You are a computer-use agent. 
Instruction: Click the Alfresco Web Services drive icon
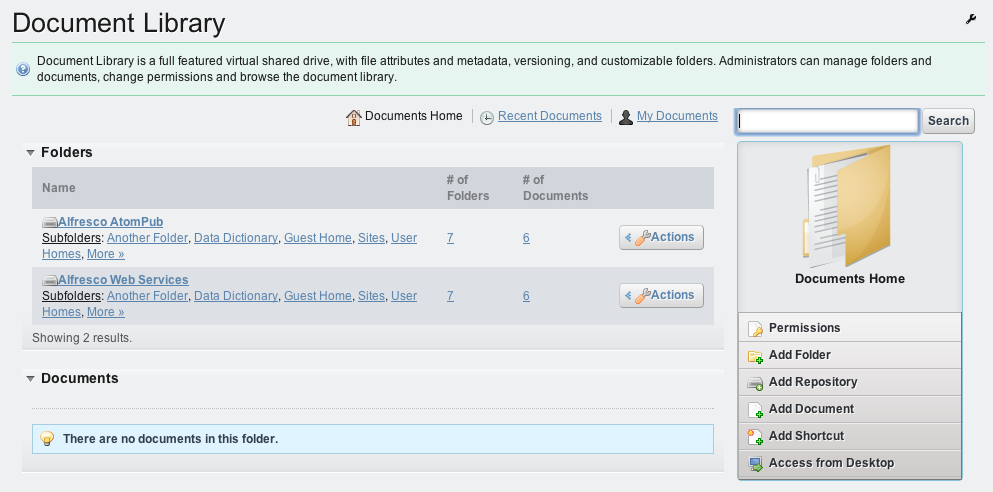50,281
